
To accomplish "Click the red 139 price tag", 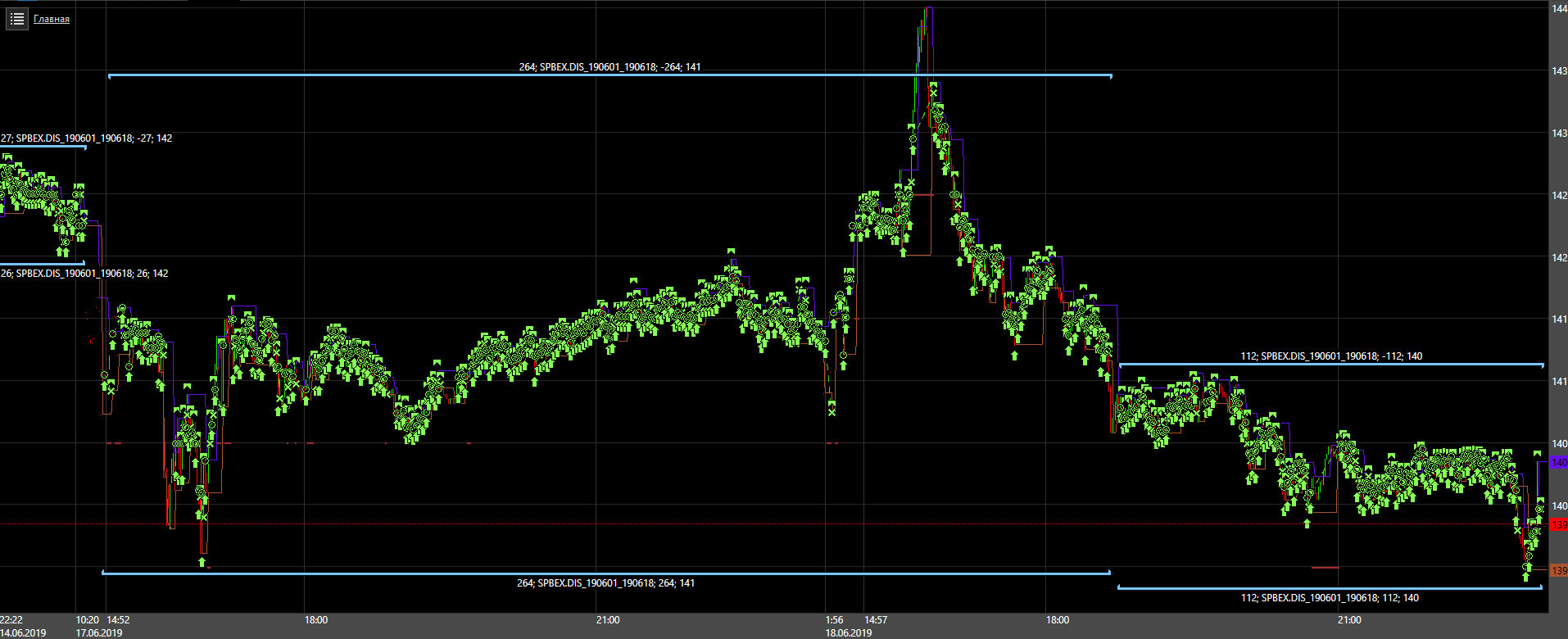I will click(x=1558, y=524).
